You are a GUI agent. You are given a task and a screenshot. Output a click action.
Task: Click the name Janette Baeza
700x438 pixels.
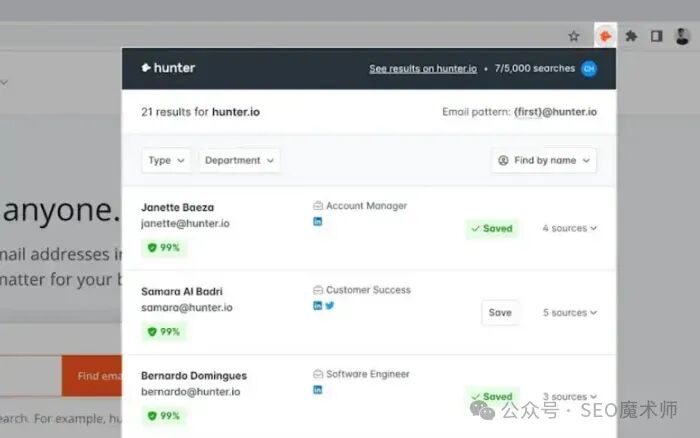(x=178, y=208)
